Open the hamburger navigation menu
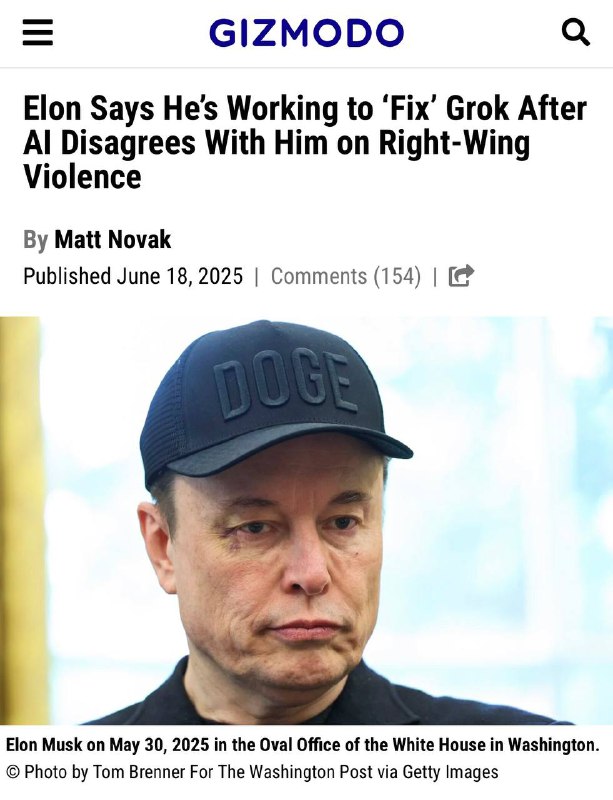The height and width of the screenshot is (800, 613). tap(38, 33)
